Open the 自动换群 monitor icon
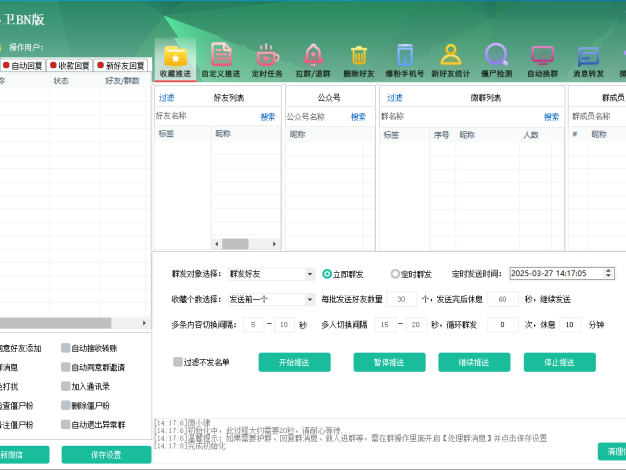The width and height of the screenshot is (626, 470). 543,60
